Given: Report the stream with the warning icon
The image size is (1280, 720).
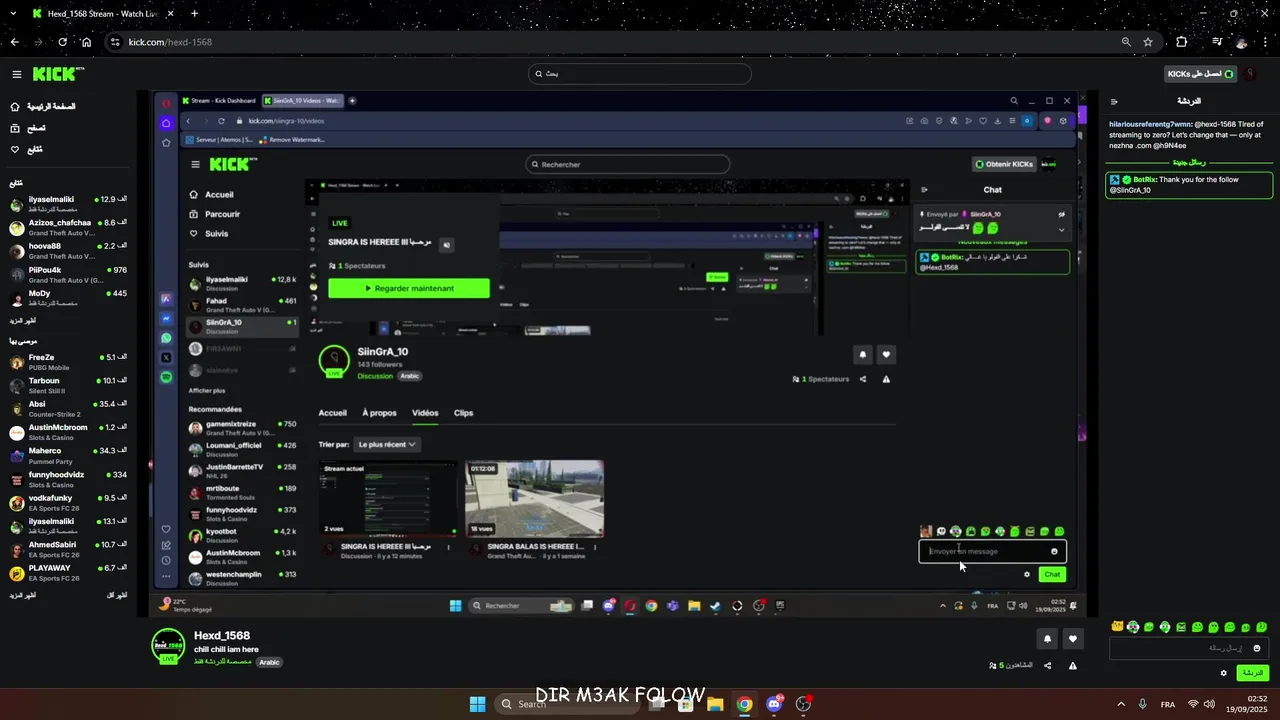Looking at the screenshot, I should click(x=1073, y=666).
